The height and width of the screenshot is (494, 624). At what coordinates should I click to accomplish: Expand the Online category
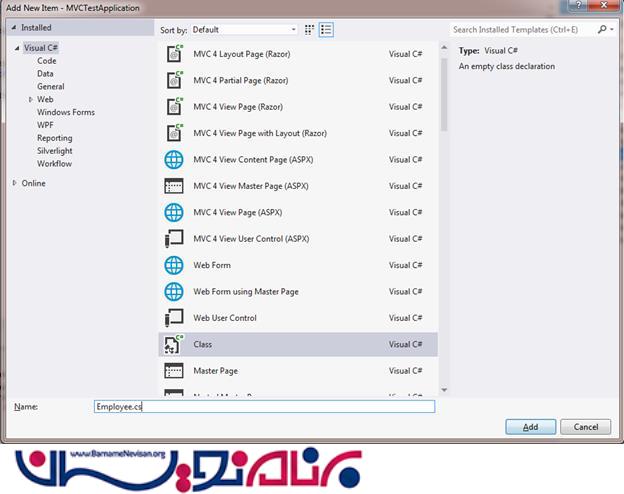pyautogui.click(x=15, y=183)
